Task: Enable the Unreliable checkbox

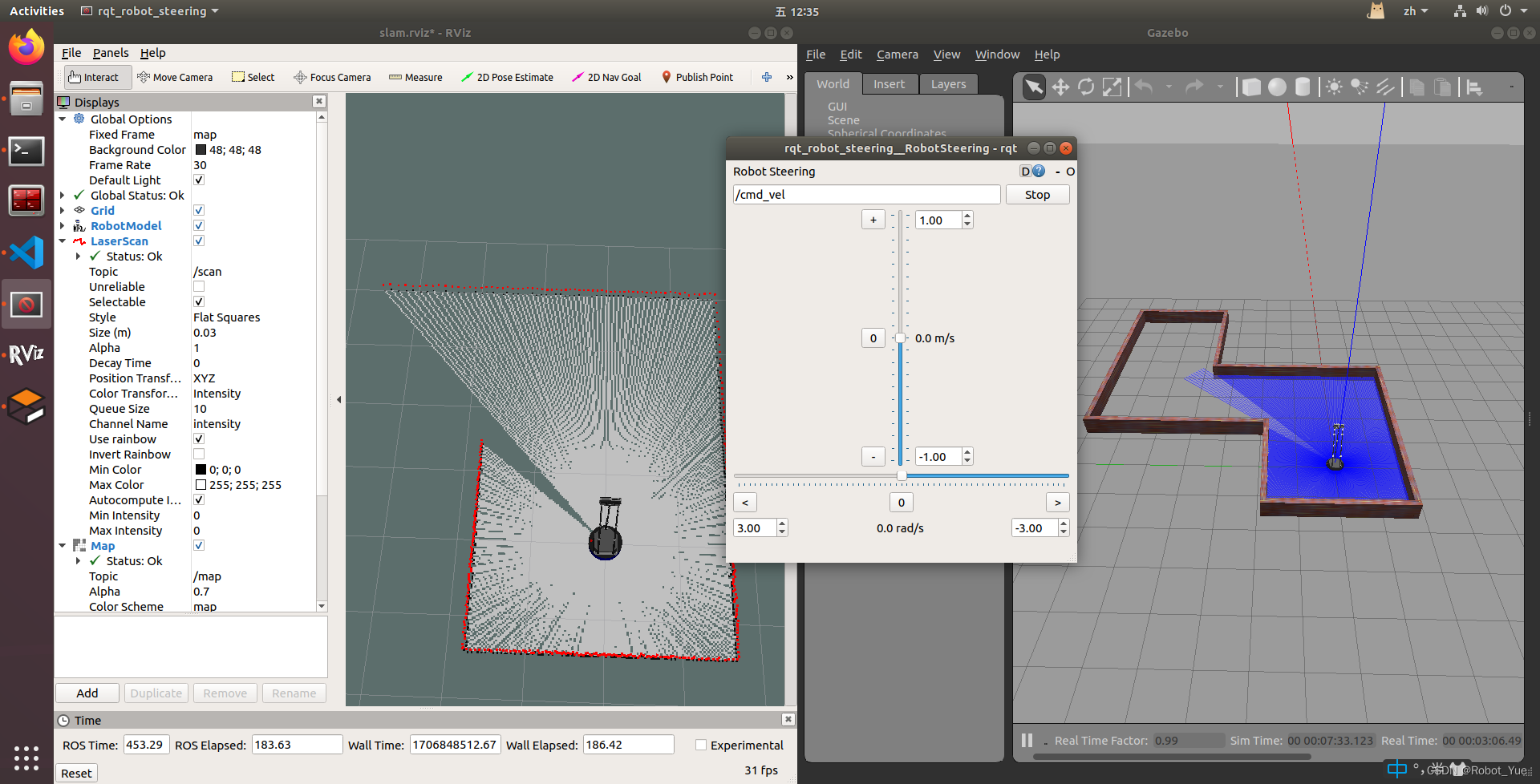Action: click(x=199, y=286)
